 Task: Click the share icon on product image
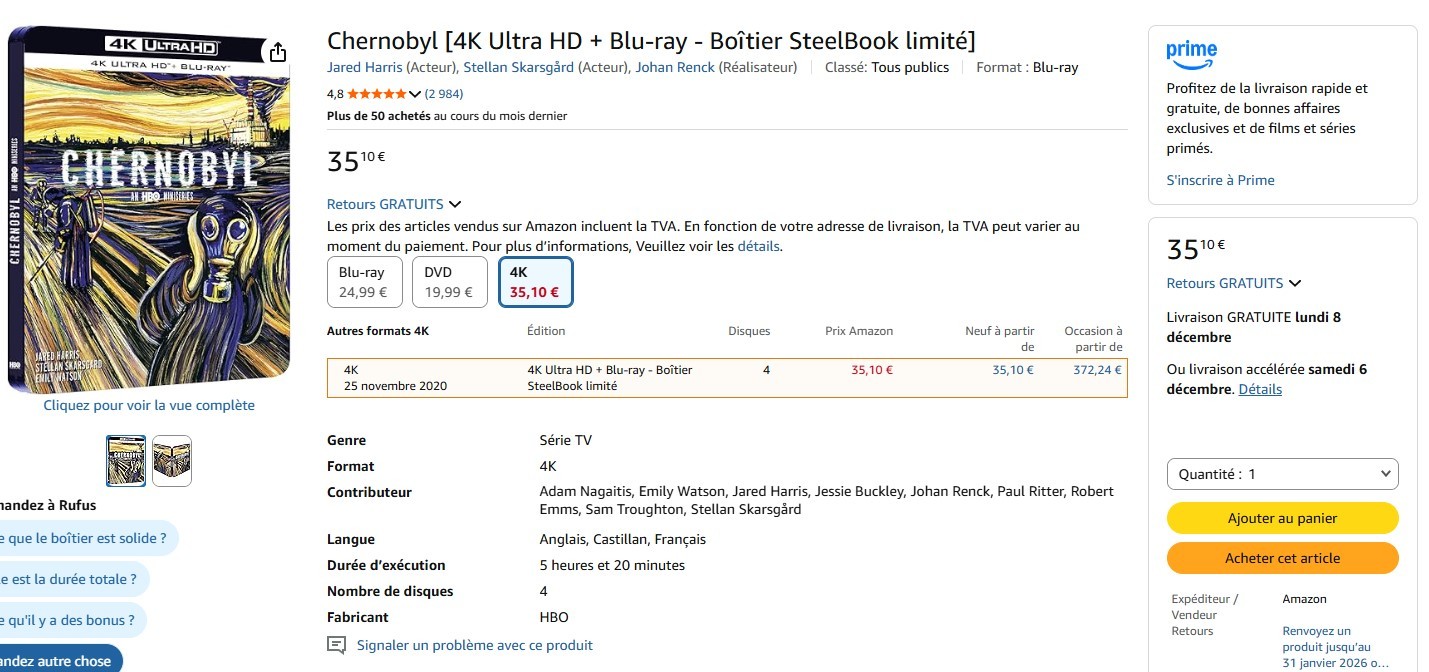pos(278,52)
